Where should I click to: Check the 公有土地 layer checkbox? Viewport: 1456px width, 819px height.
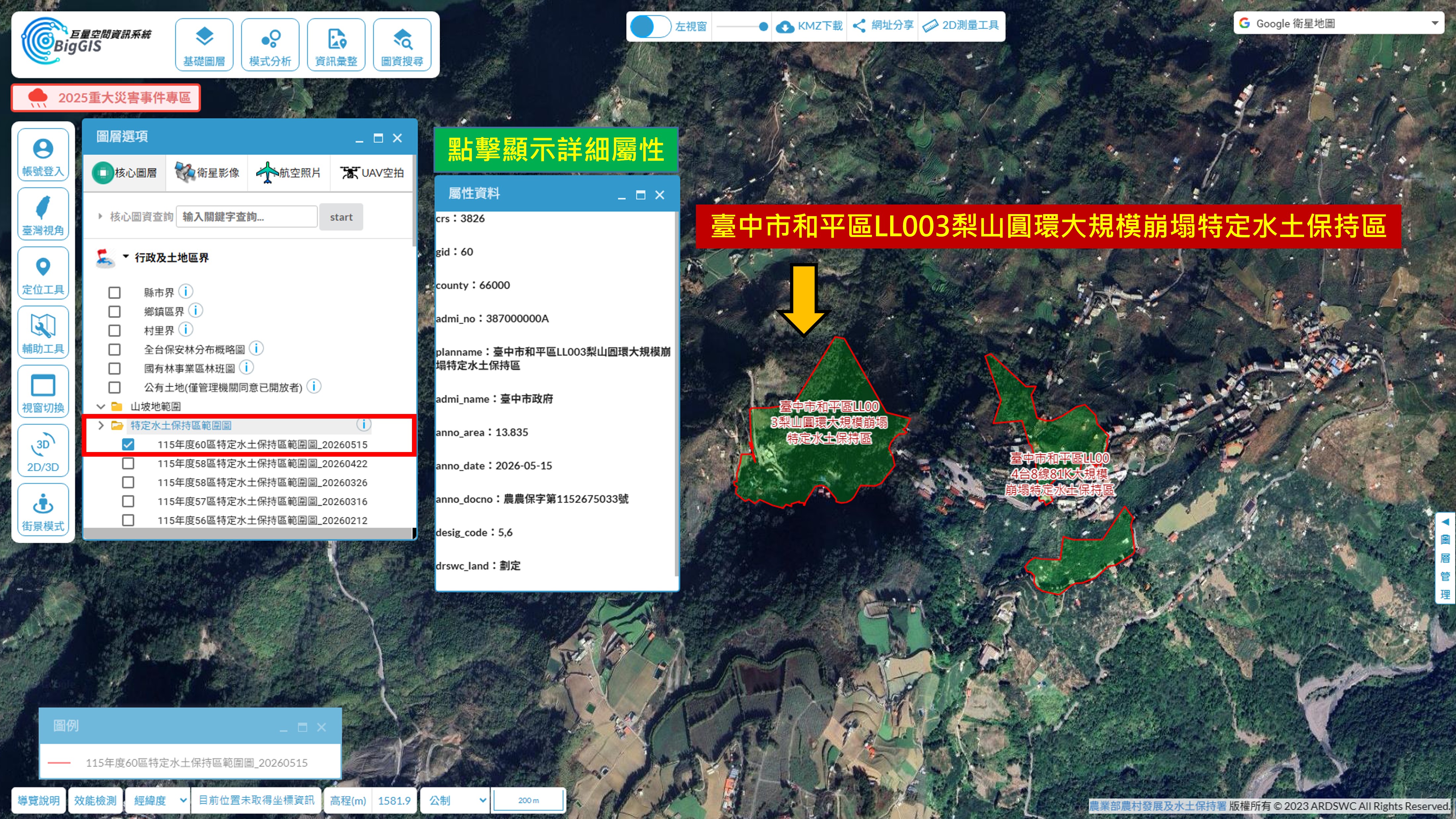pos(114,388)
